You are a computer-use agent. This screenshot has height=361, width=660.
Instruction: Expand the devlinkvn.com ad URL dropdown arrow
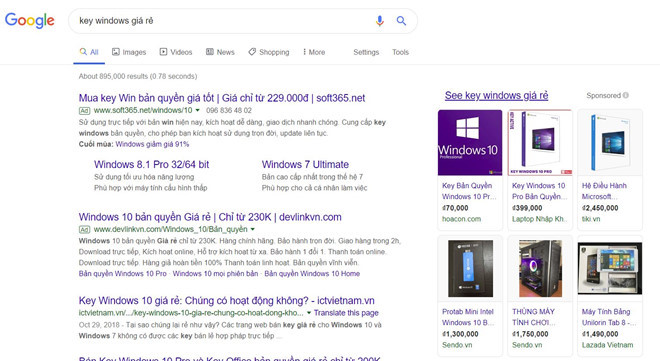click(253, 229)
